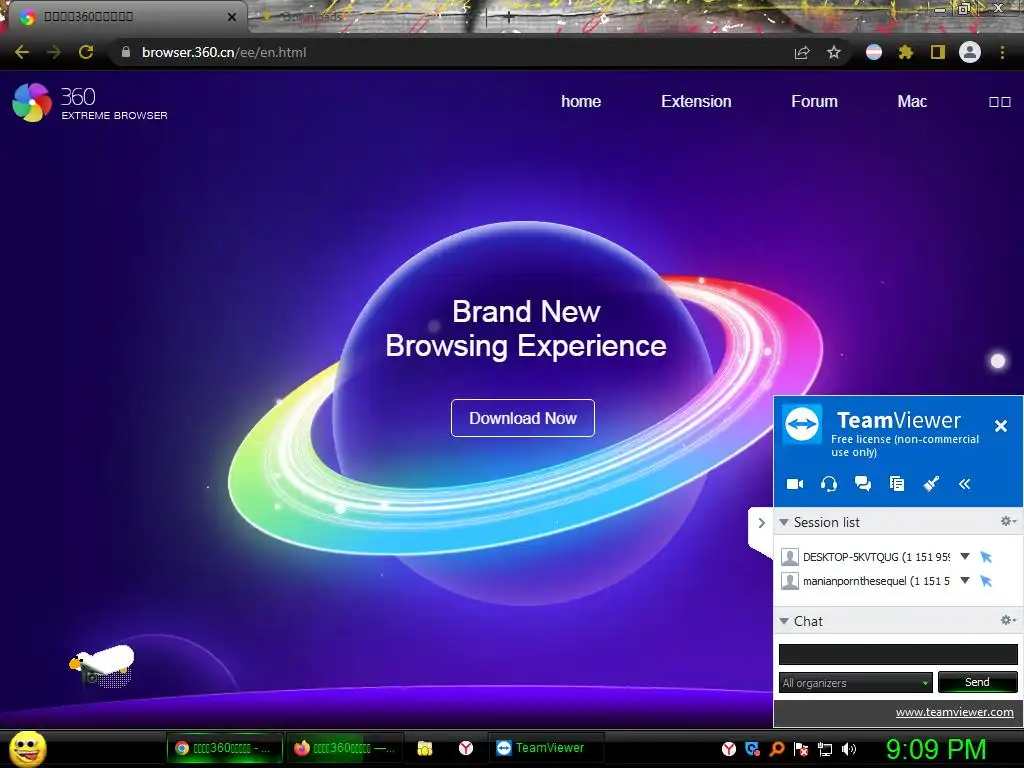Image resolution: width=1024 pixels, height=768 pixels.
Task: Close the TeamViewer panel with X
Action: pos(1000,426)
